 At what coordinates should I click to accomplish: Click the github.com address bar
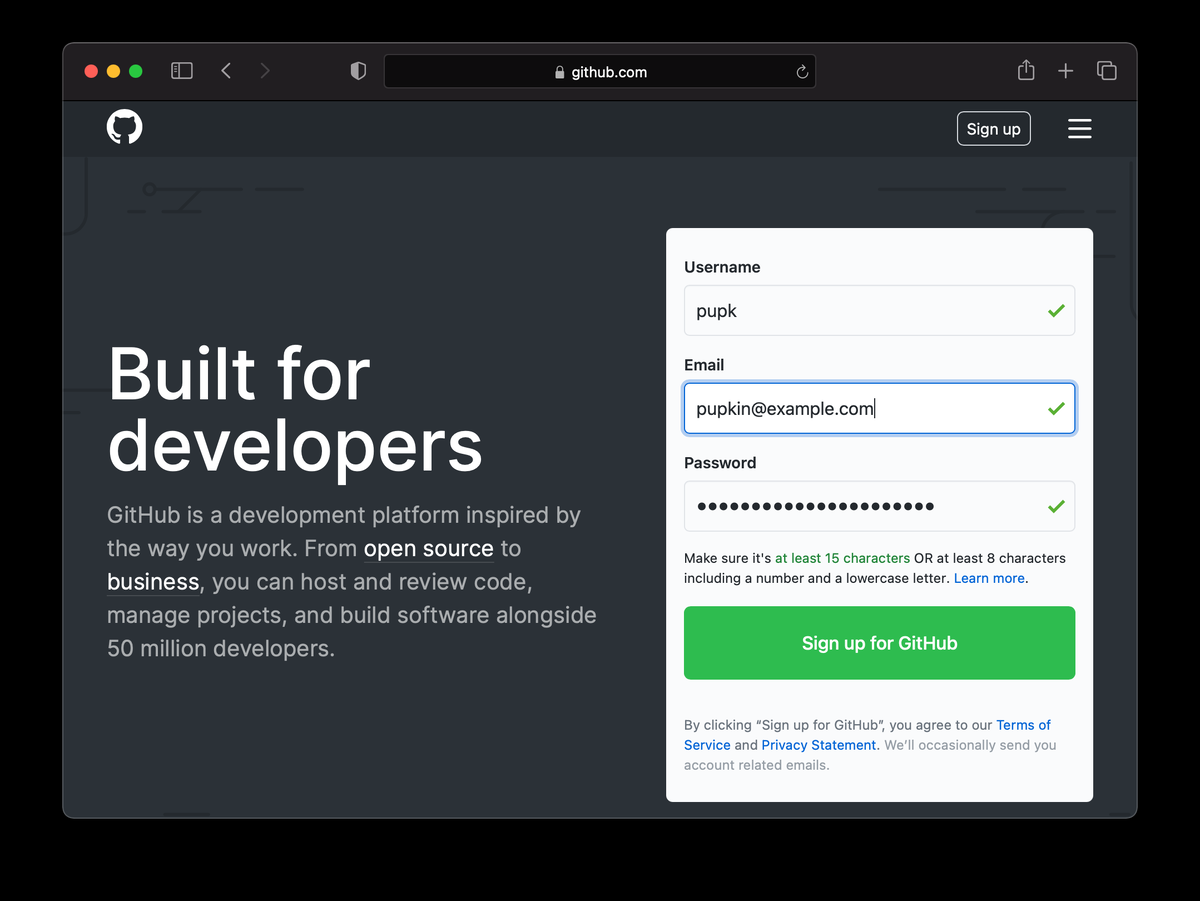tap(600, 72)
